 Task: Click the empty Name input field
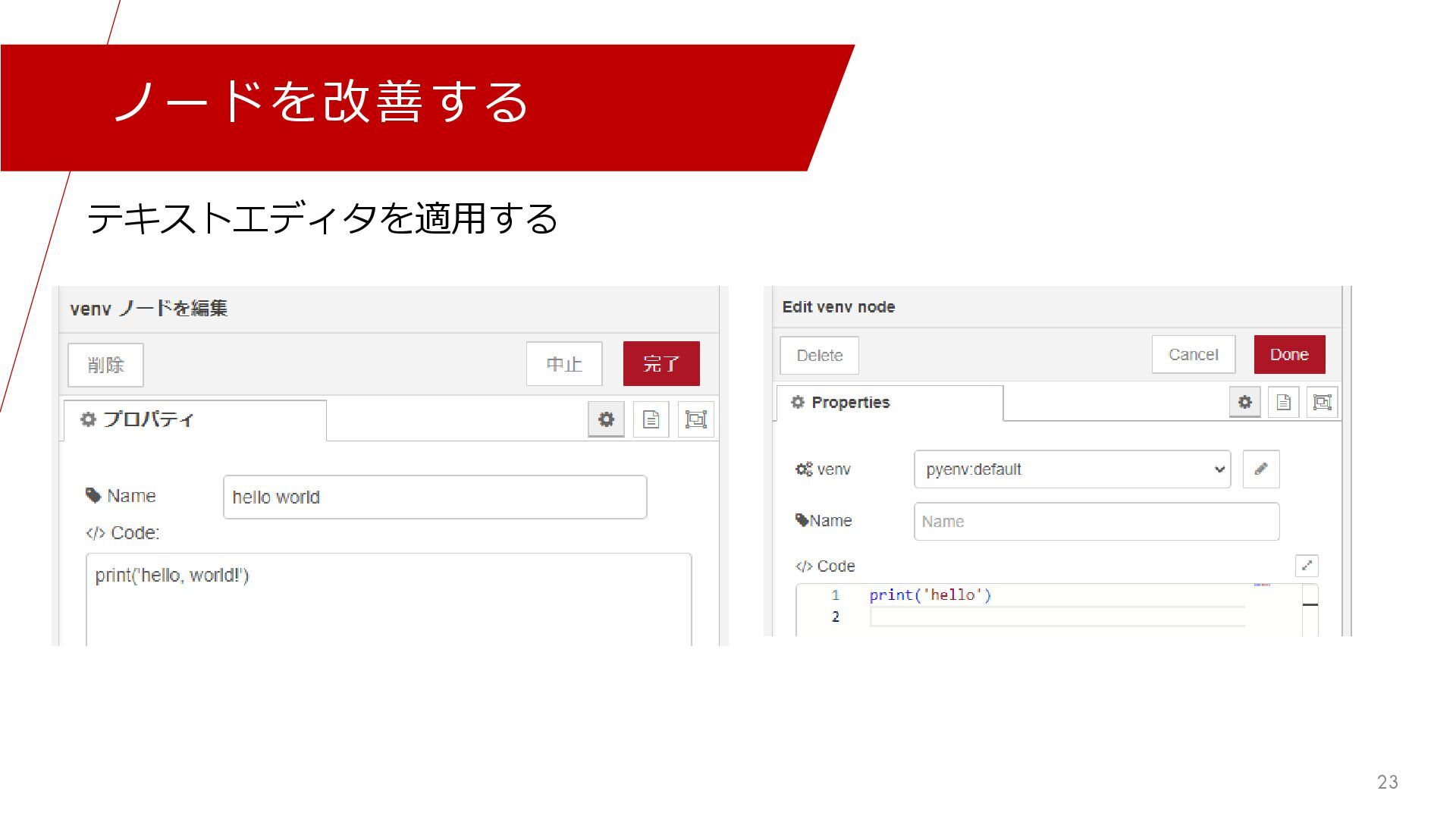[x=1096, y=522]
